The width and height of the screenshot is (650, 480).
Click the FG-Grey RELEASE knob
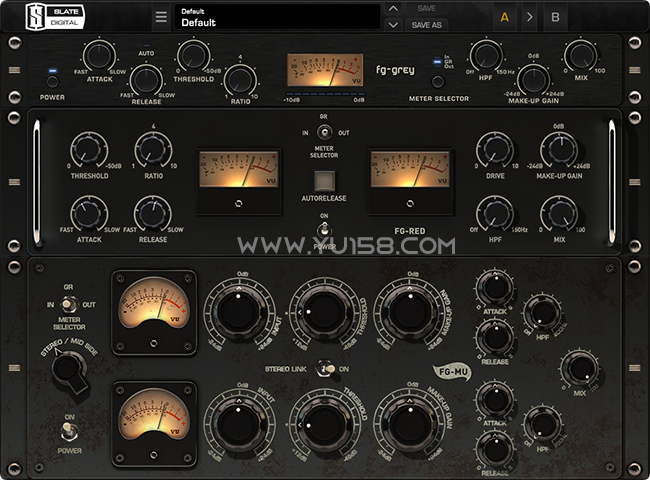coord(146,79)
